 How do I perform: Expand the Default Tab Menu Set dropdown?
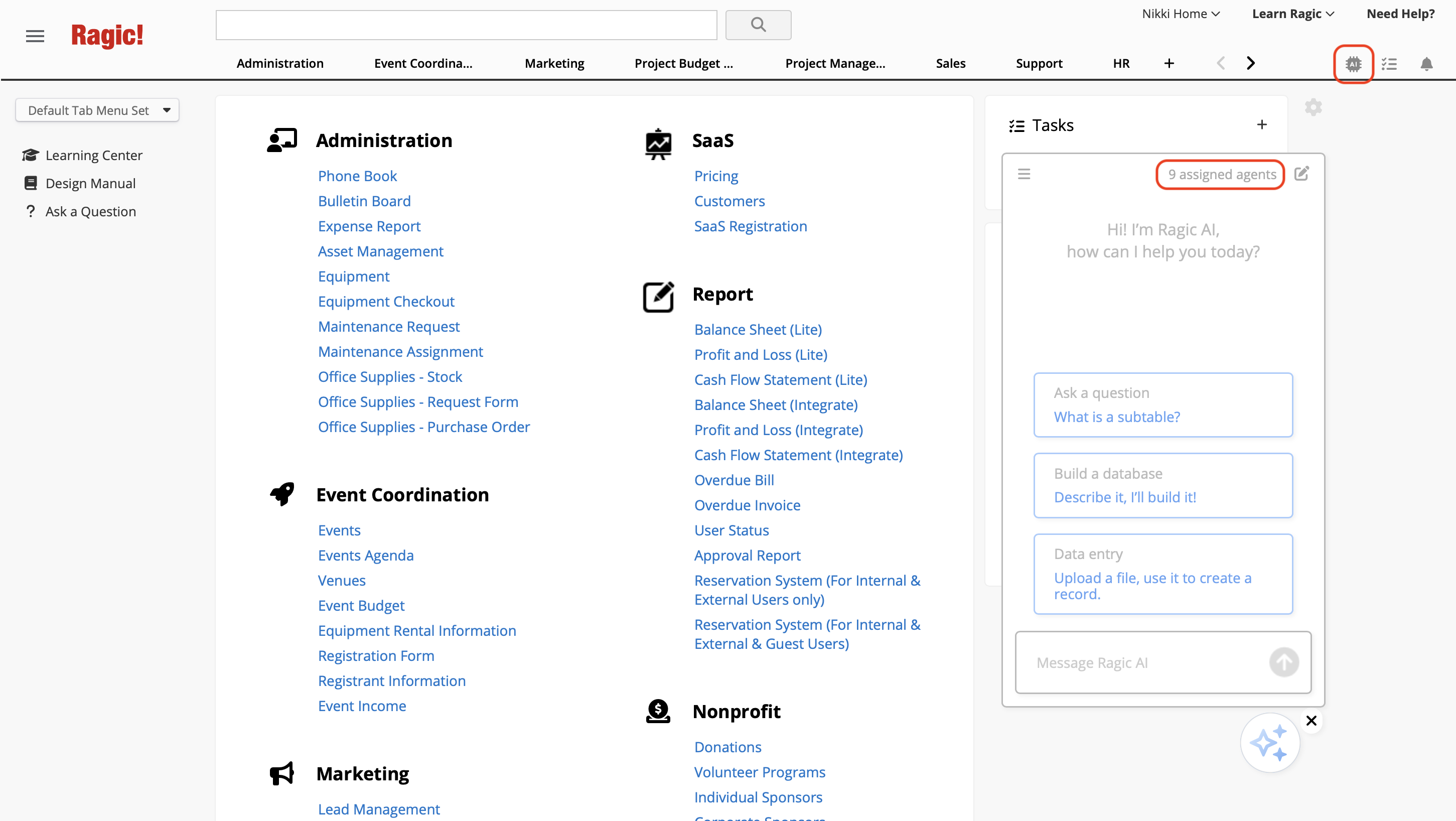click(x=97, y=110)
